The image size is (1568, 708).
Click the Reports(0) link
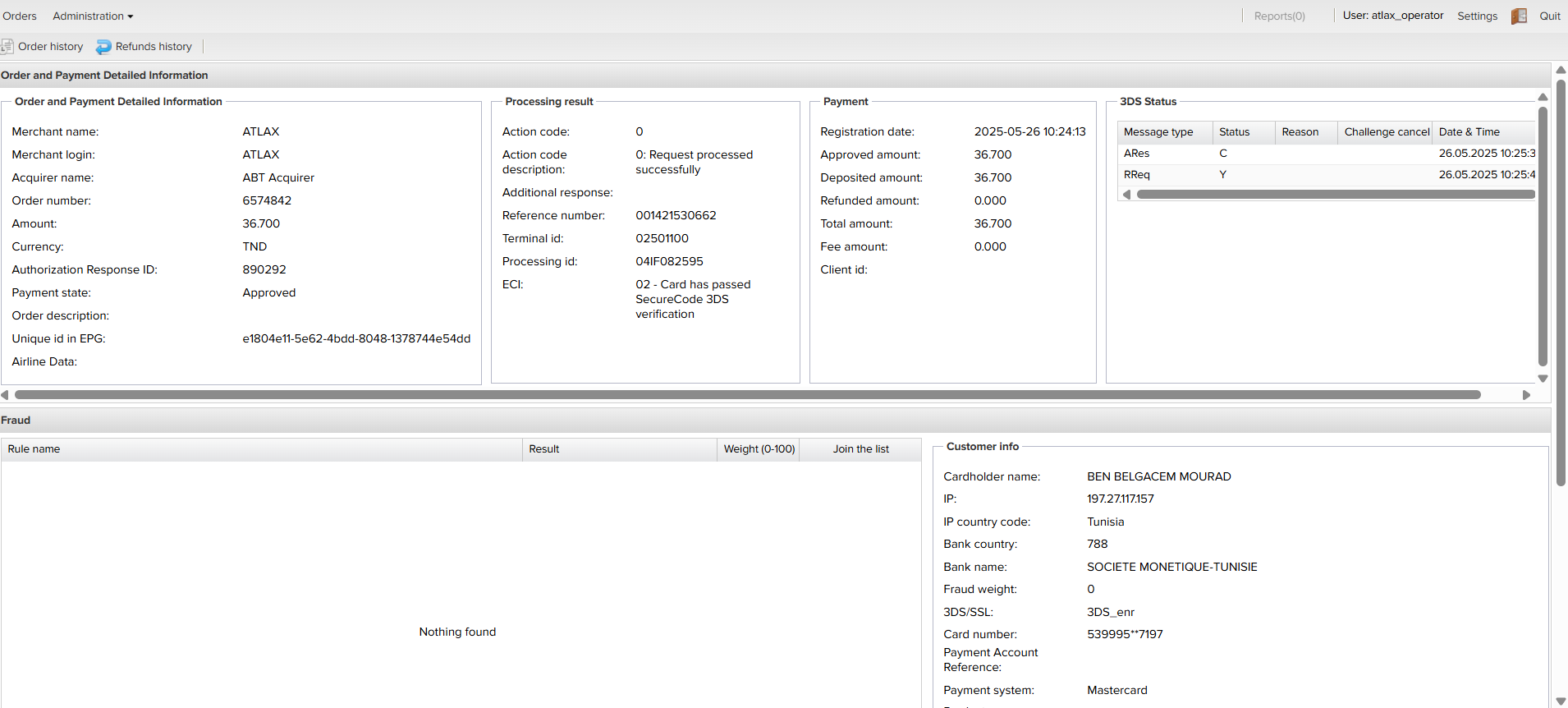(1279, 16)
